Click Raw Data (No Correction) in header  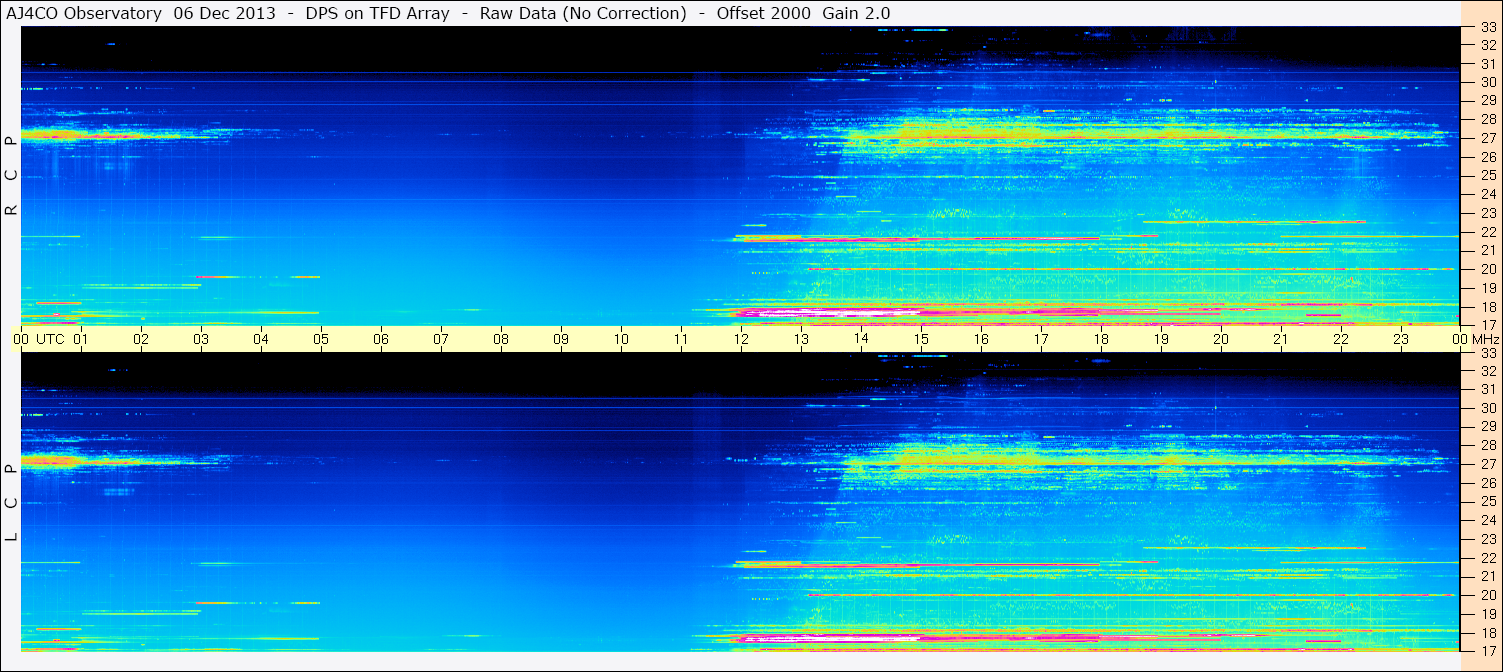point(583,13)
